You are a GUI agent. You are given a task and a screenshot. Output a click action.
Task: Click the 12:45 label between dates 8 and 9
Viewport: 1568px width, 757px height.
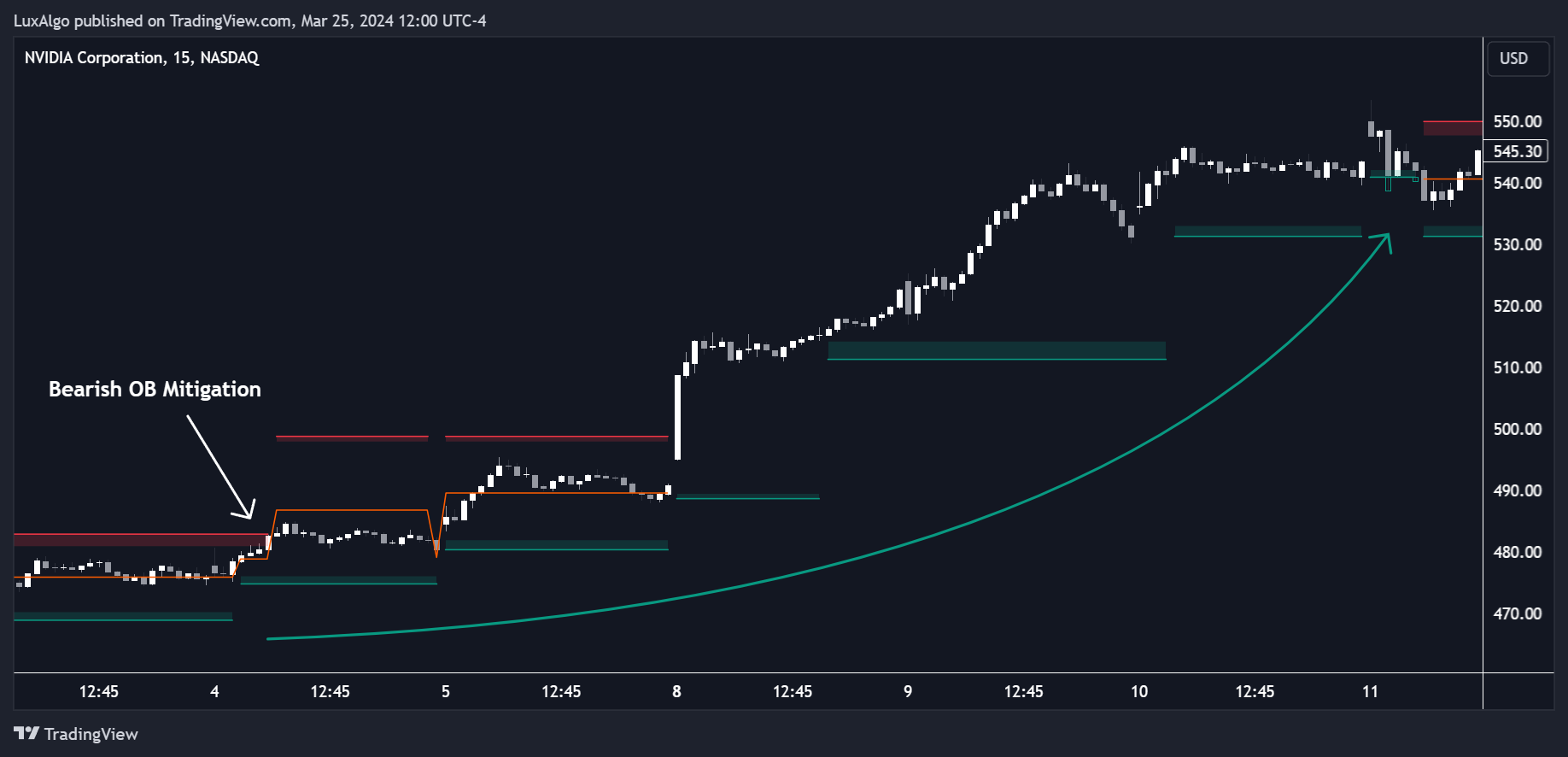pos(793,691)
